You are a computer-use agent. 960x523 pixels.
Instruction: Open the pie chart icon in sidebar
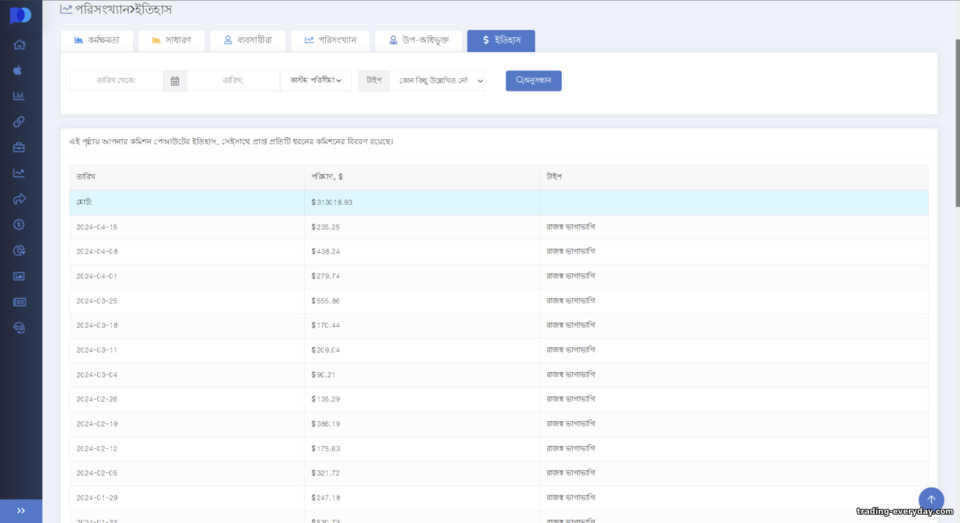click(19, 250)
